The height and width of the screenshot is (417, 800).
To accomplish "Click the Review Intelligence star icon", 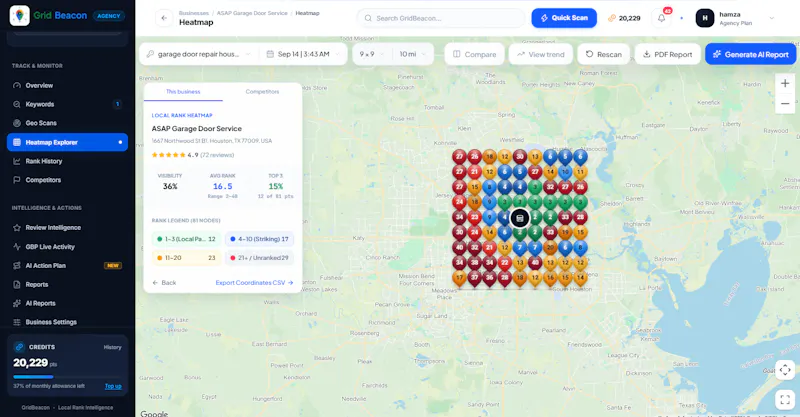I will point(17,228).
